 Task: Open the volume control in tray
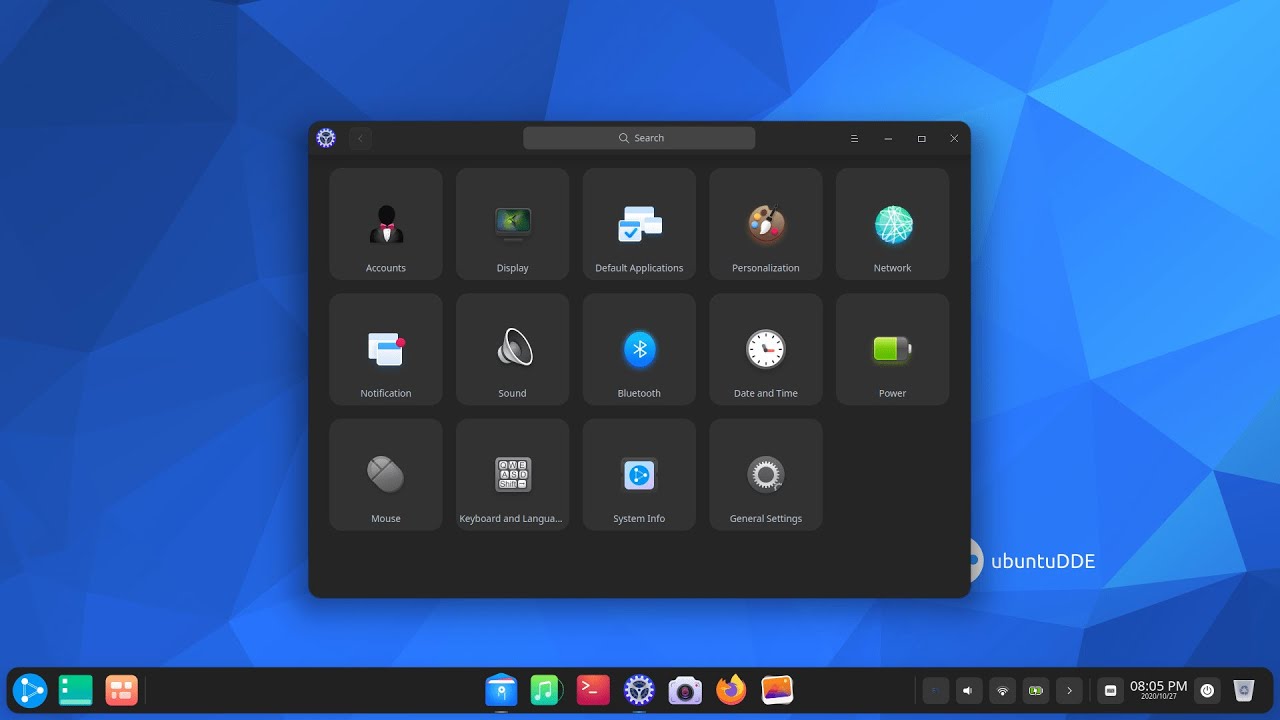(967, 690)
